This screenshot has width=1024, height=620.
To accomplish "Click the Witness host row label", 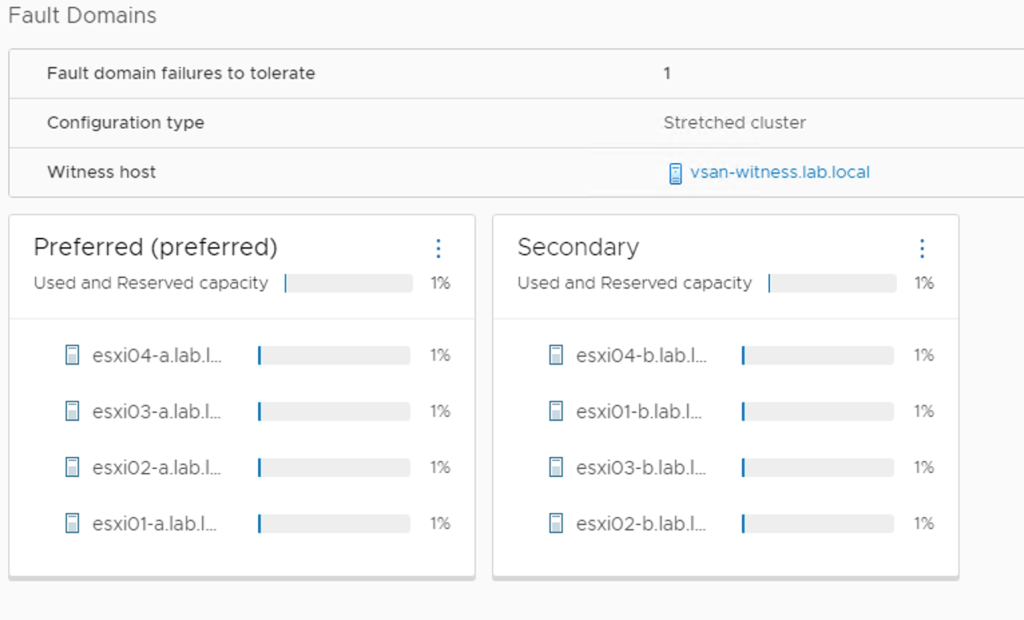I will (101, 172).
